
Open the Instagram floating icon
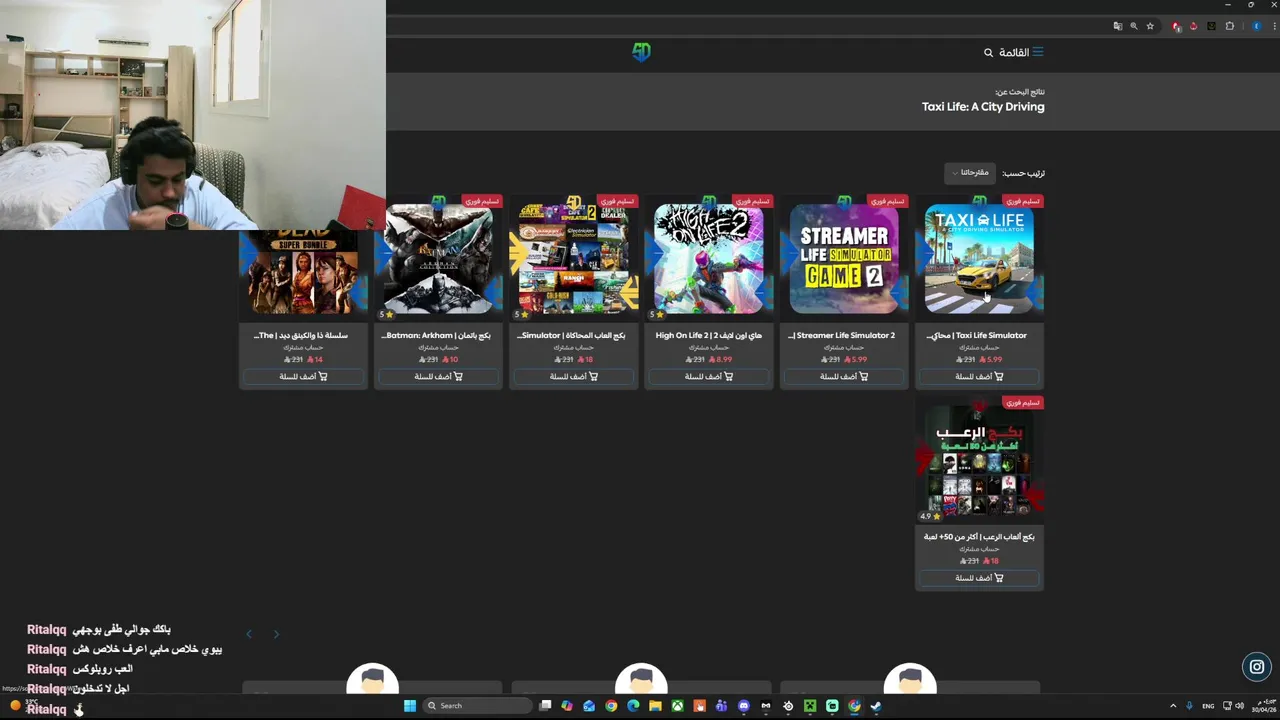tap(1257, 667)
